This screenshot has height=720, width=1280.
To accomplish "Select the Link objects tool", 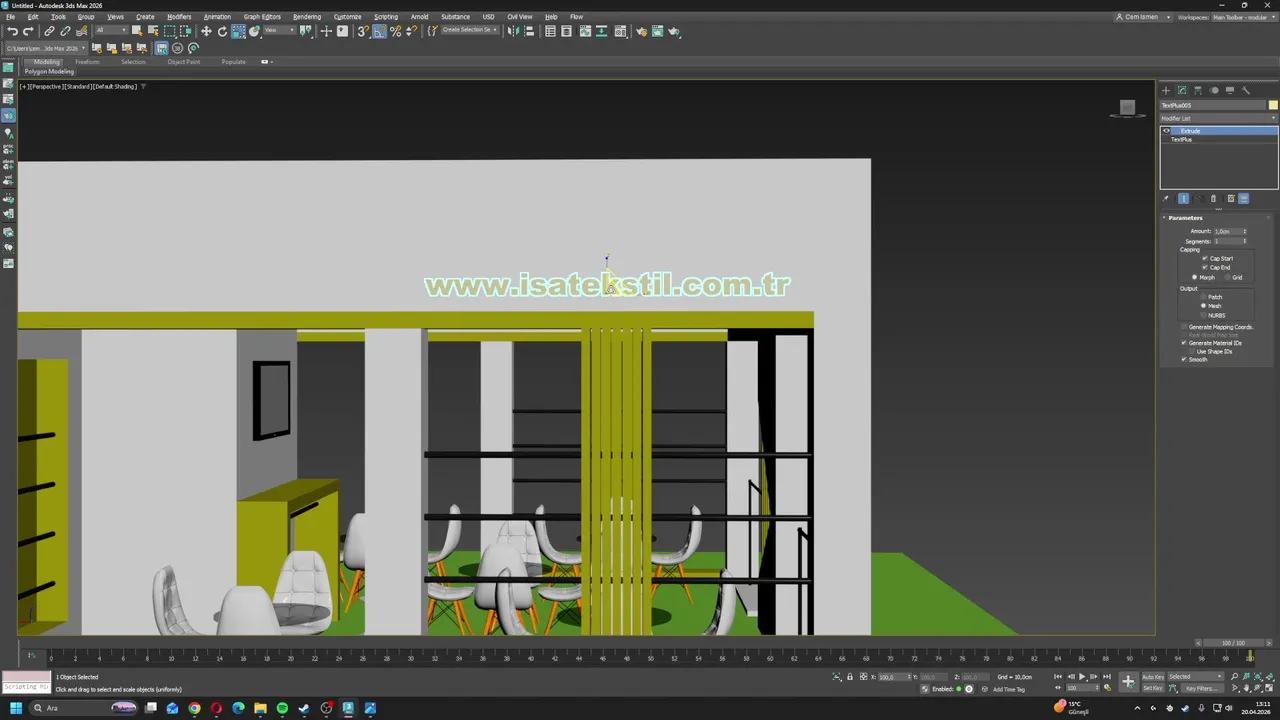I will 49,31.
